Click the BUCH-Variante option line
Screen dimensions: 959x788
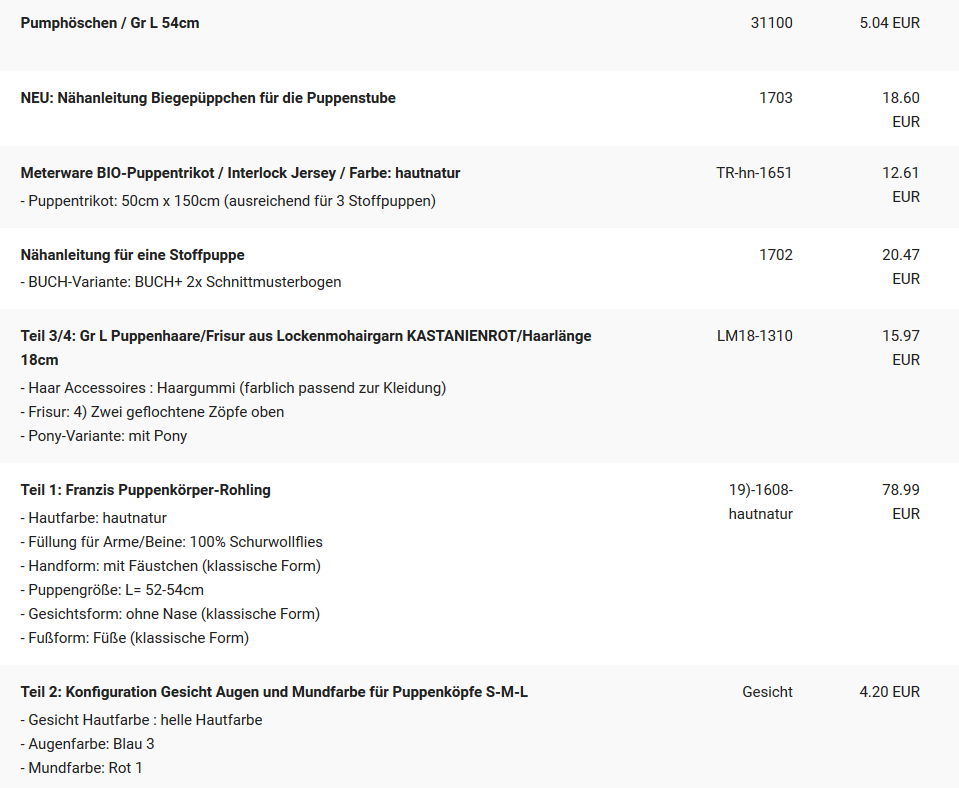click(181, 282)
